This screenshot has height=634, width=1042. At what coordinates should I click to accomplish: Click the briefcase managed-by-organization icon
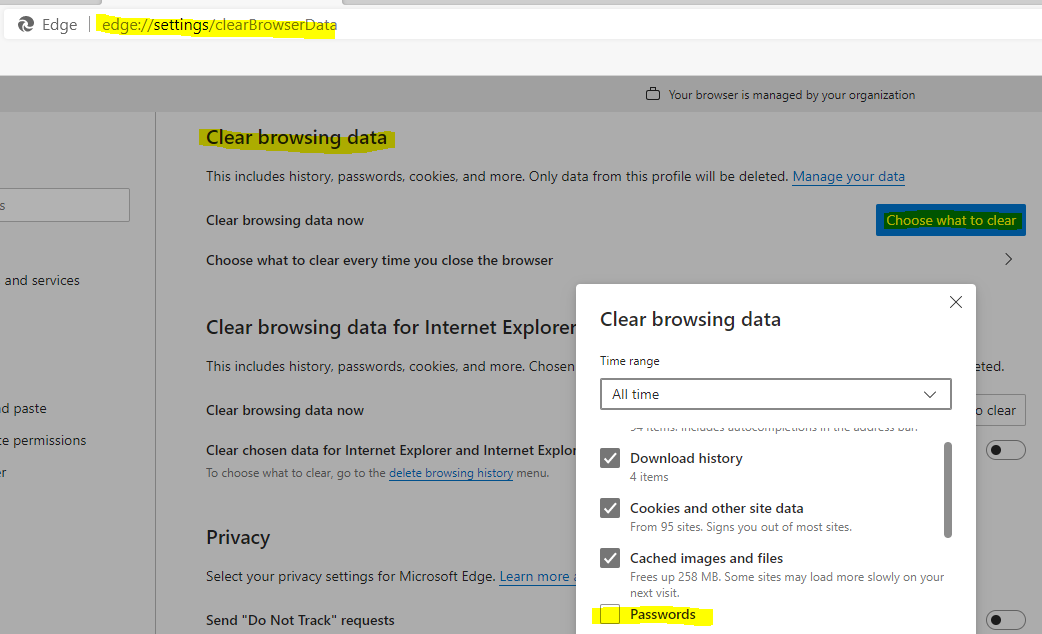coord(653,94)
